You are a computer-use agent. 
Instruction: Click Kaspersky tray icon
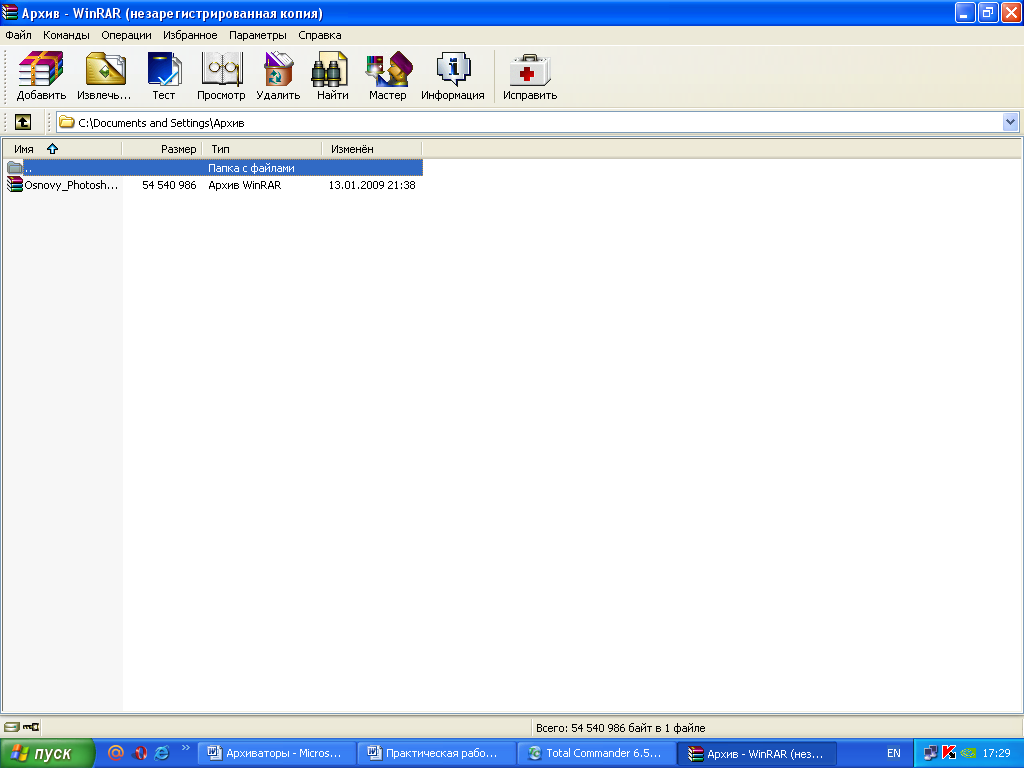click(x=949, y=753)
